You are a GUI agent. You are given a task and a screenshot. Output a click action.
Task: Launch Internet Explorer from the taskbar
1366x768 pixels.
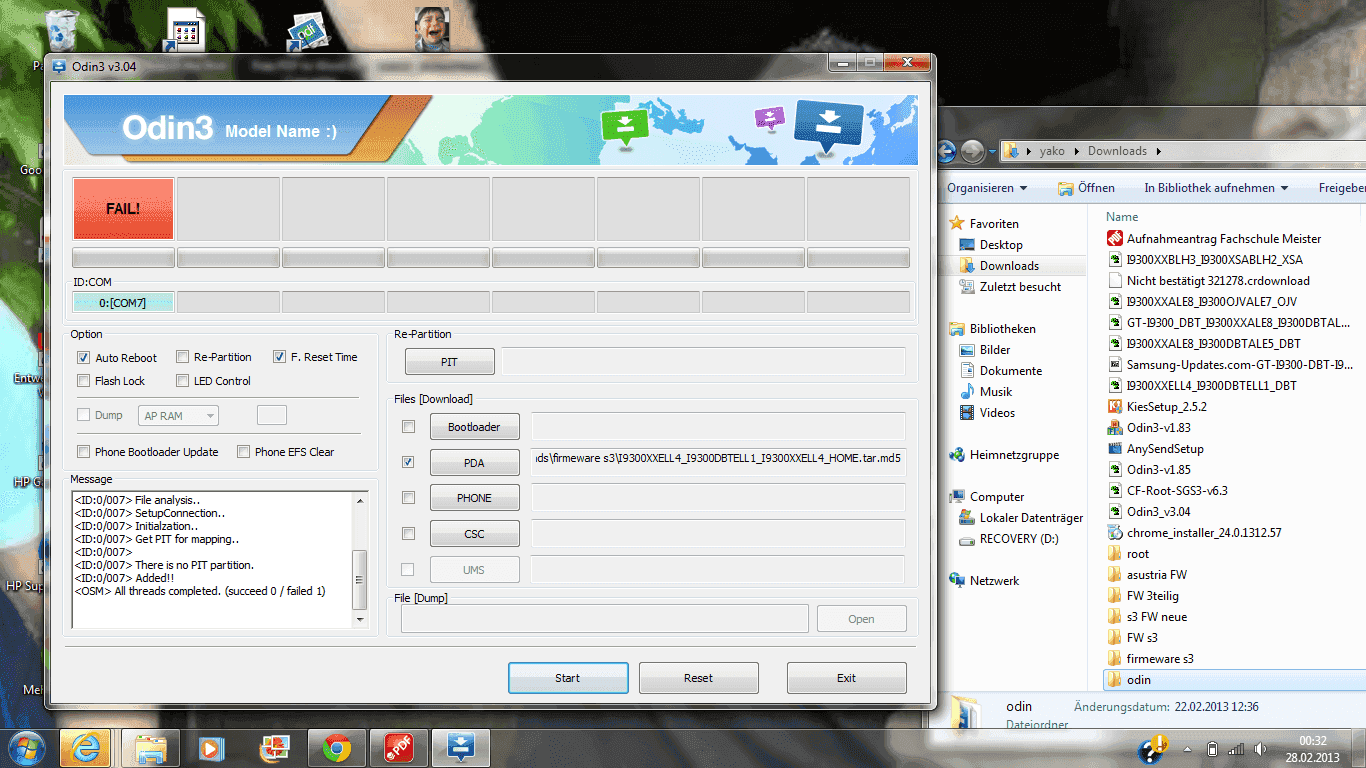click(x=85, y=748)
